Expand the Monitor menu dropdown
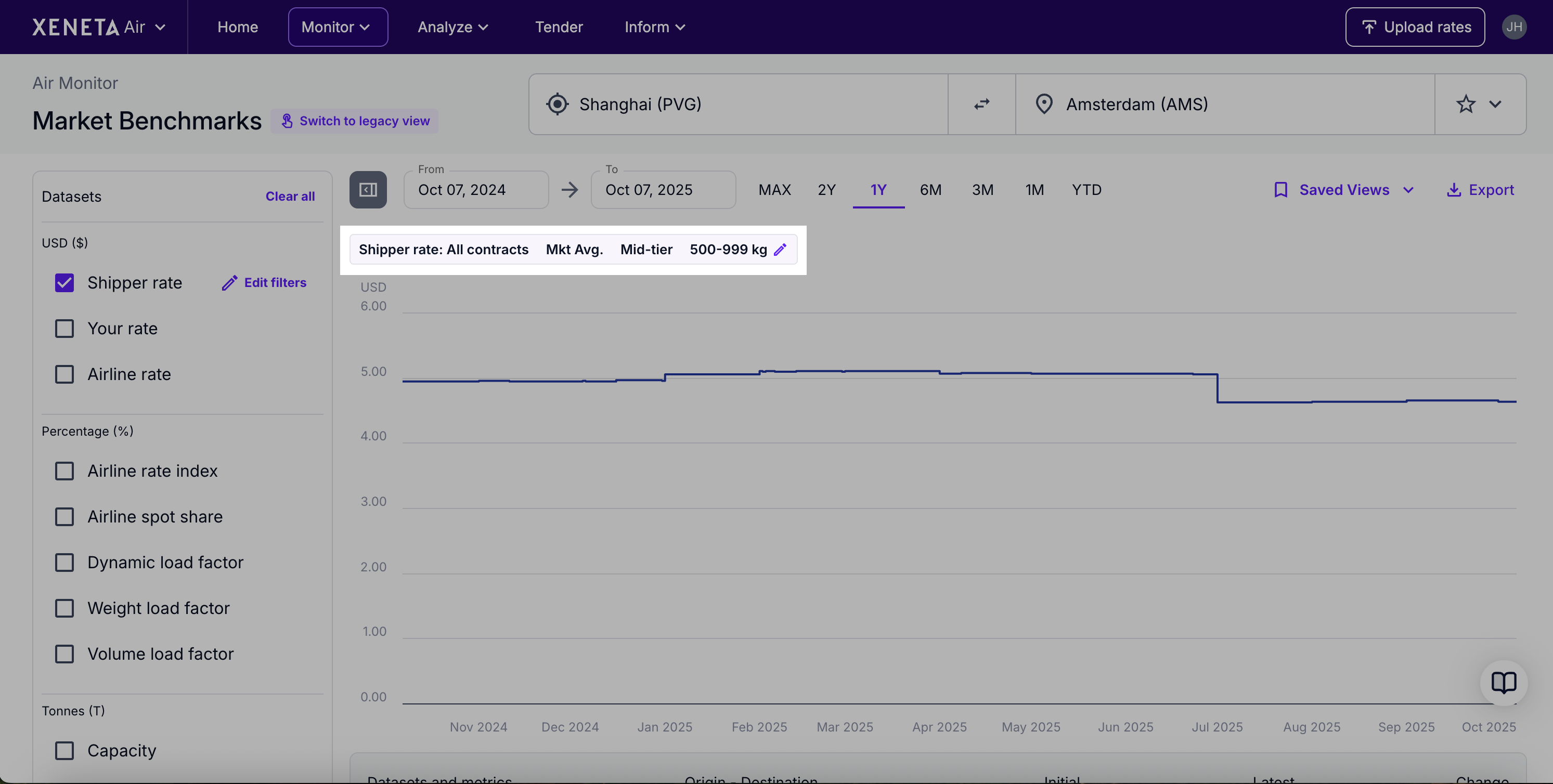1553x784 pixels. click(x=338, y=27)
